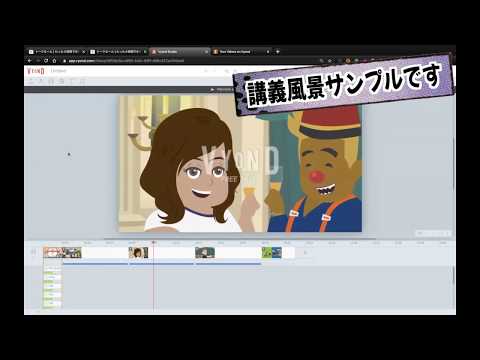Open a new browser tab with plus
The image size is (480, 360).
coord(278,52)
